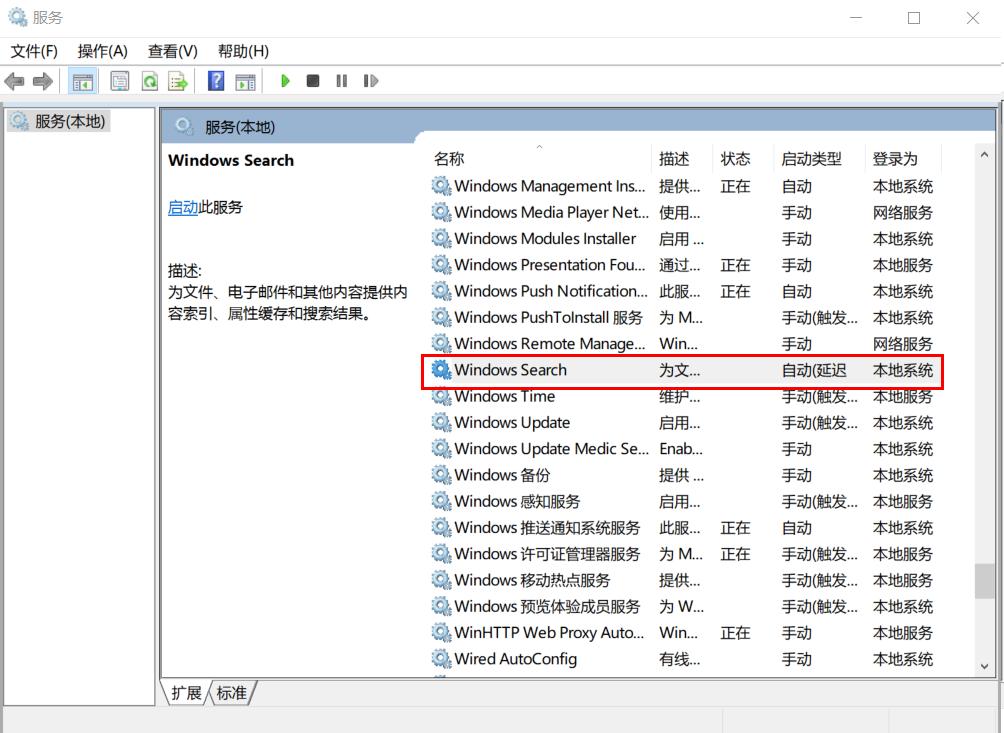Click the scrollbar up arrow
This screenshot has width=1004, height=733.
pyautogui.click(x=983, y=153)
